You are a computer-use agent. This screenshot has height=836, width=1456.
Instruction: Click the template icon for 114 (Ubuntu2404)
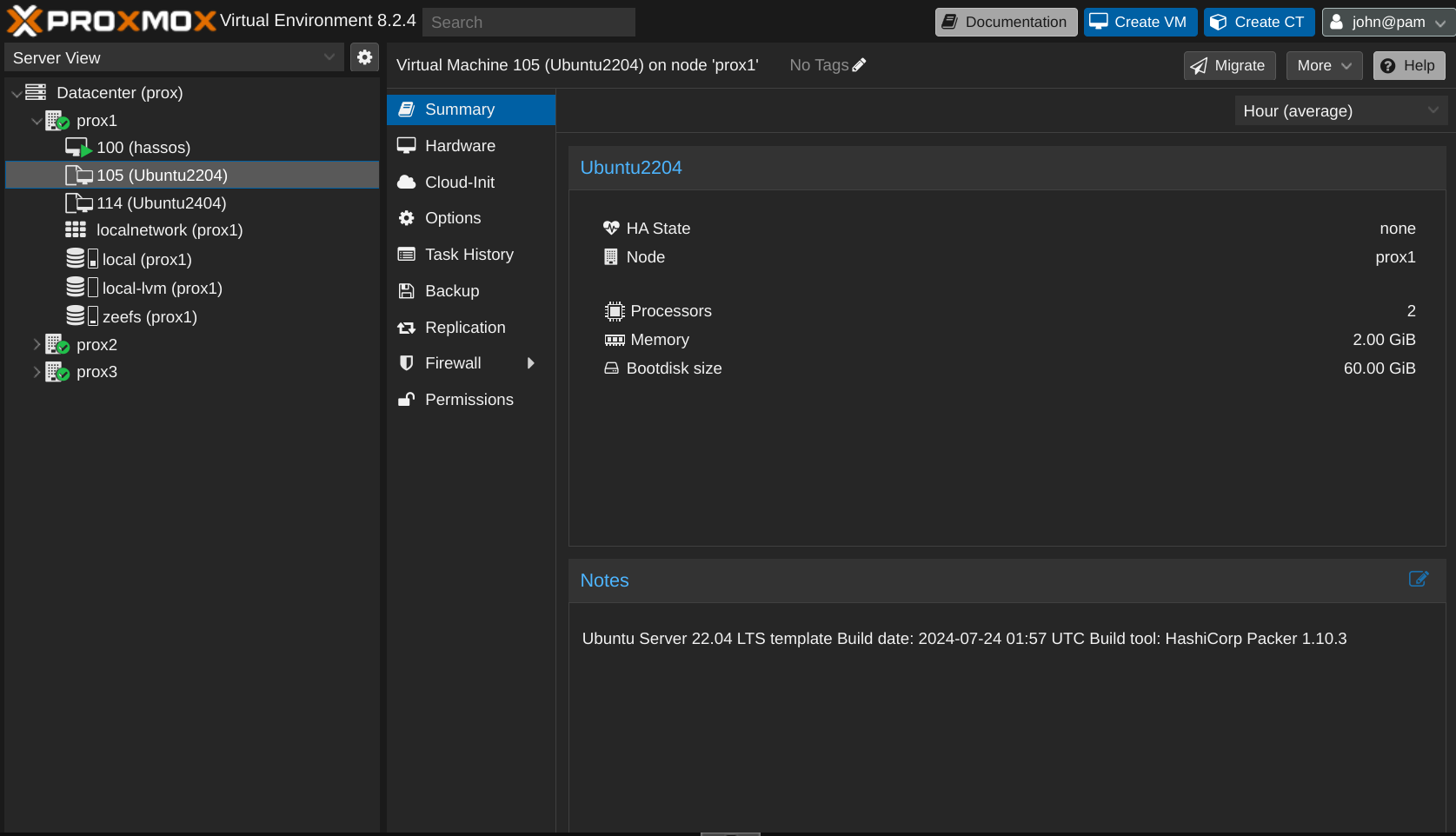click(x=78, y=203)
